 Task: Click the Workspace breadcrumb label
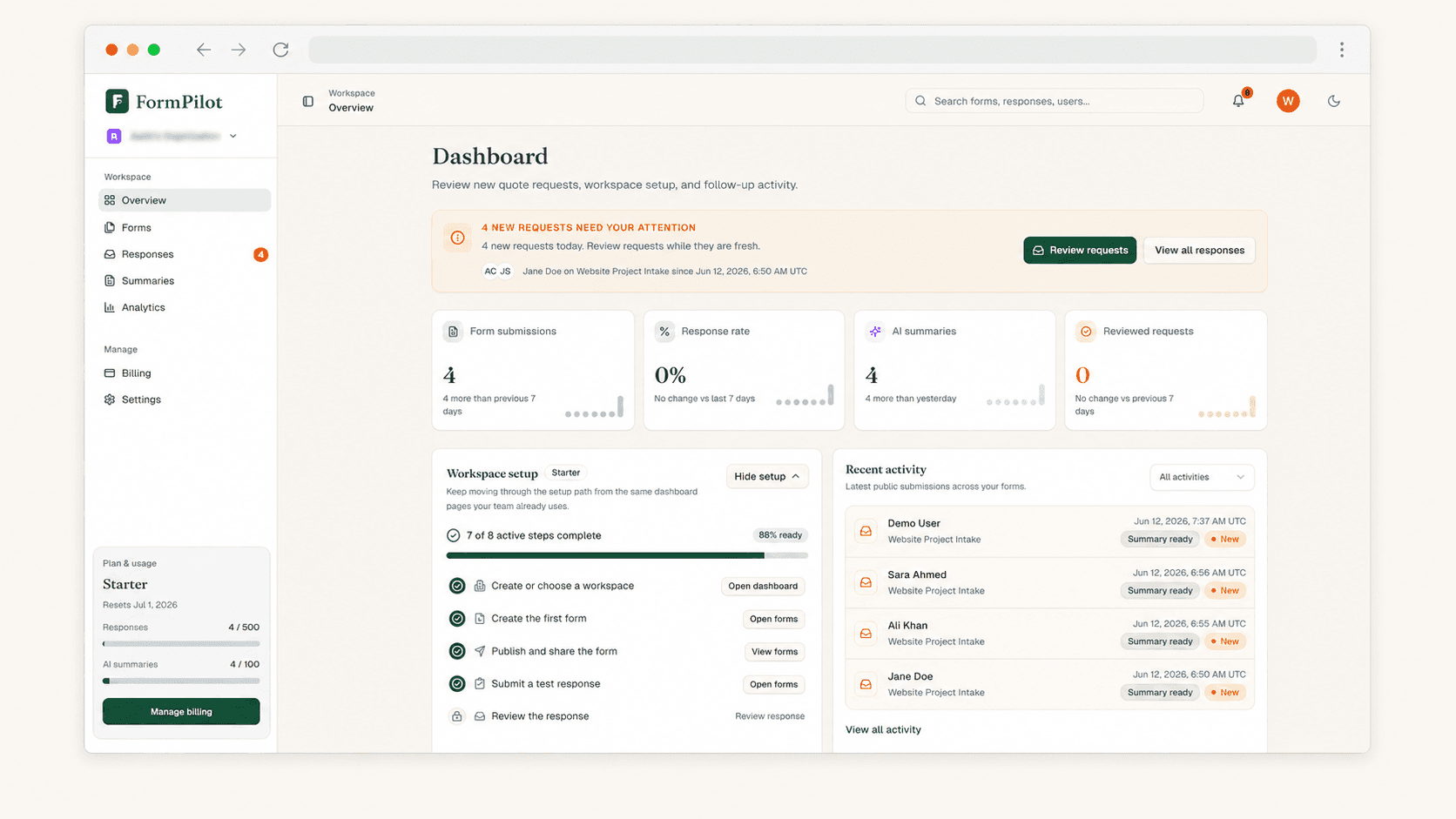click(x=352, y=93)
